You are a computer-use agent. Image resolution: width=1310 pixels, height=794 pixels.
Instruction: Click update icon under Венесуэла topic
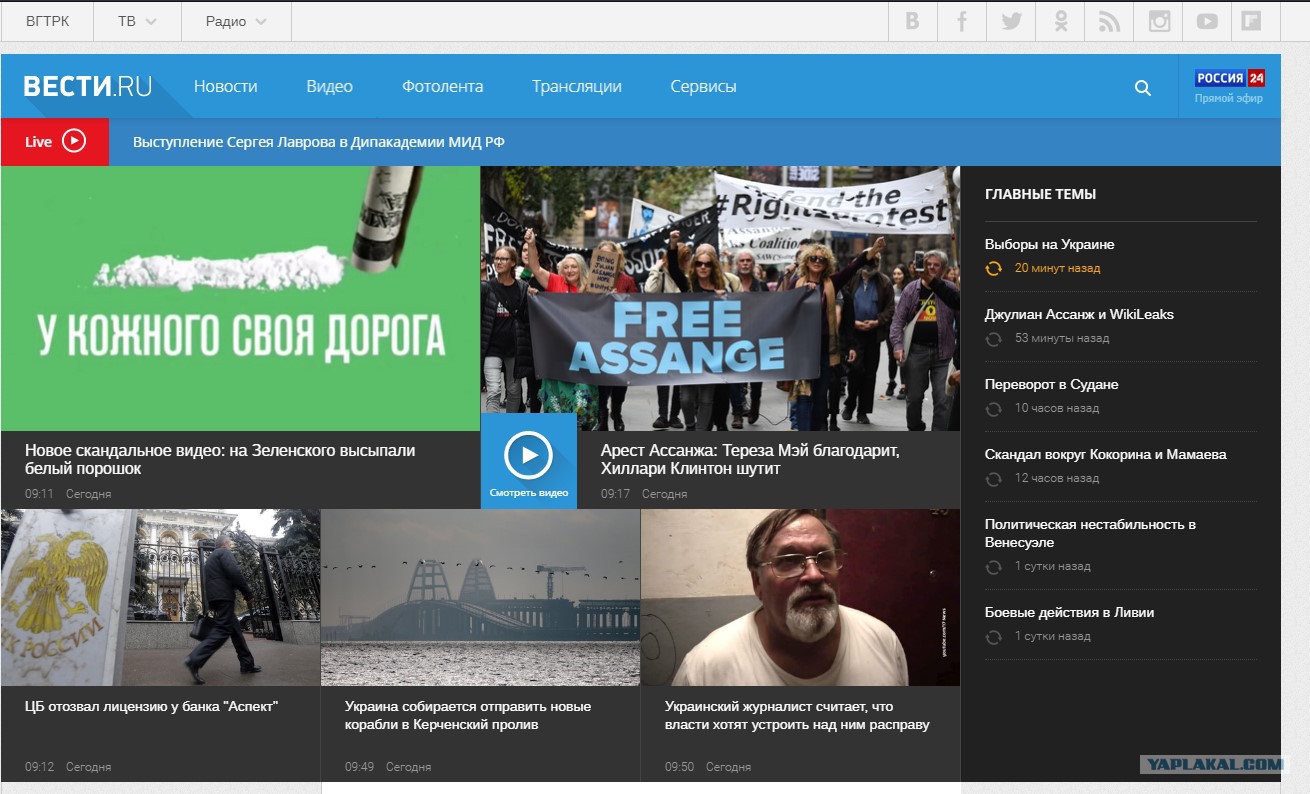point(993,566)
